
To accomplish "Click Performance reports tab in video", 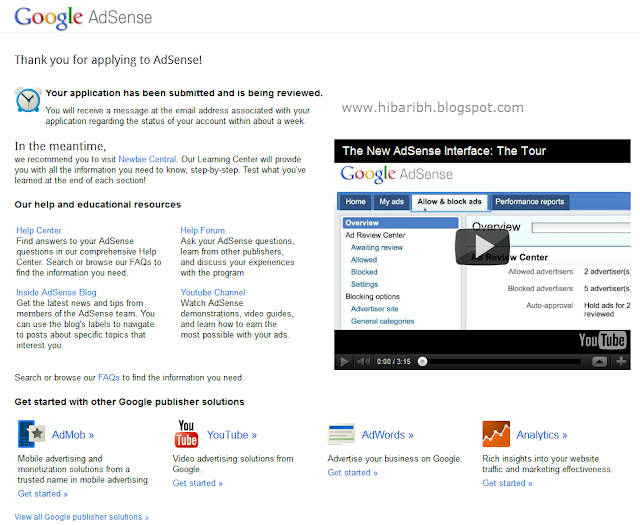I will (x=529, y=202).
